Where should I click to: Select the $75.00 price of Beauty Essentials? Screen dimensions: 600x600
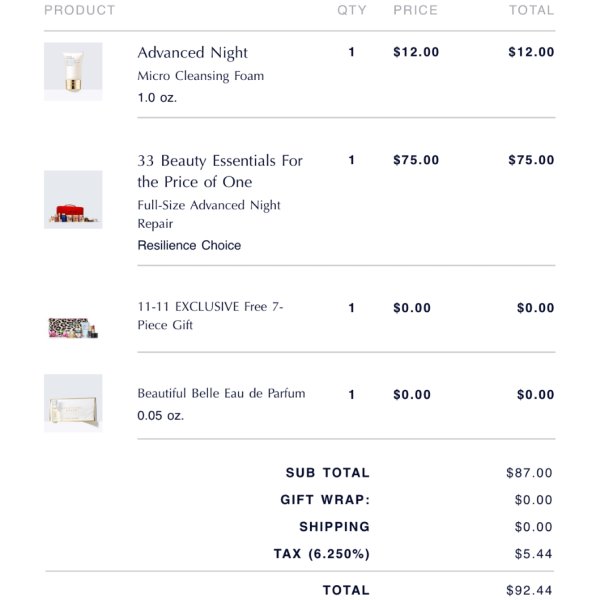tap(416, 160)
